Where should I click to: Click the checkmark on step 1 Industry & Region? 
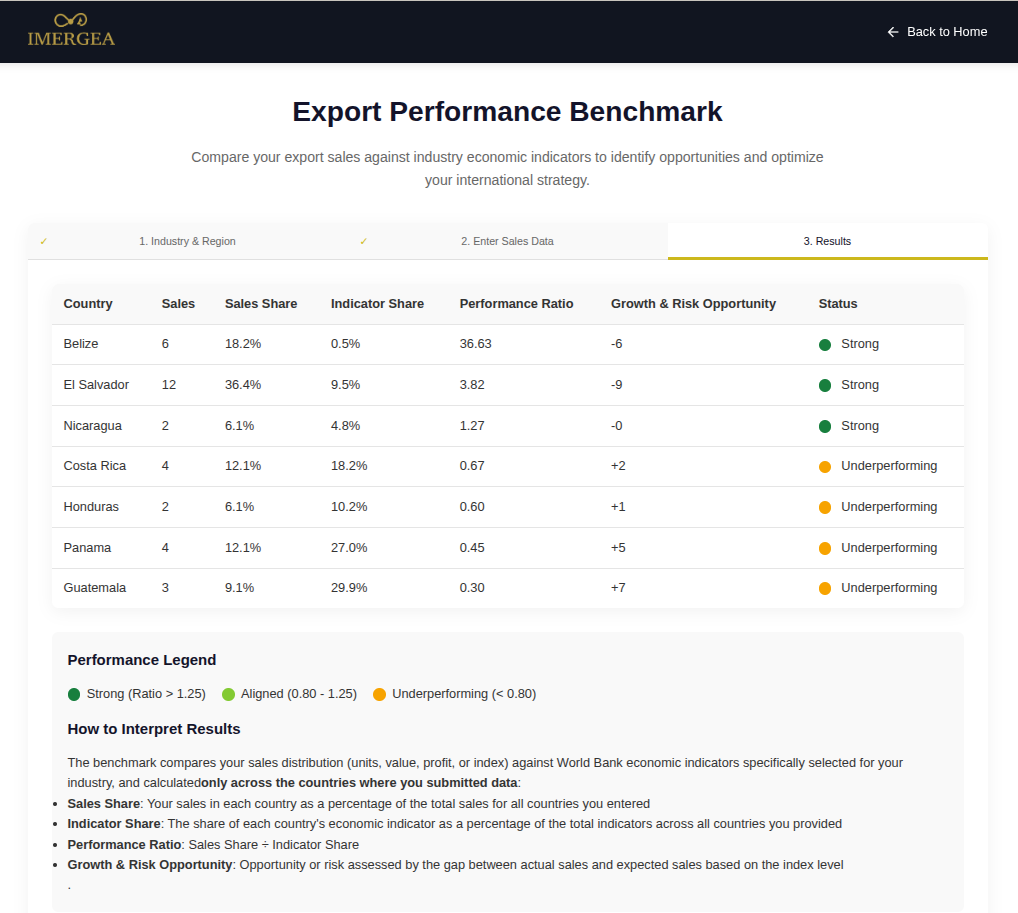(x=44, y=241)
